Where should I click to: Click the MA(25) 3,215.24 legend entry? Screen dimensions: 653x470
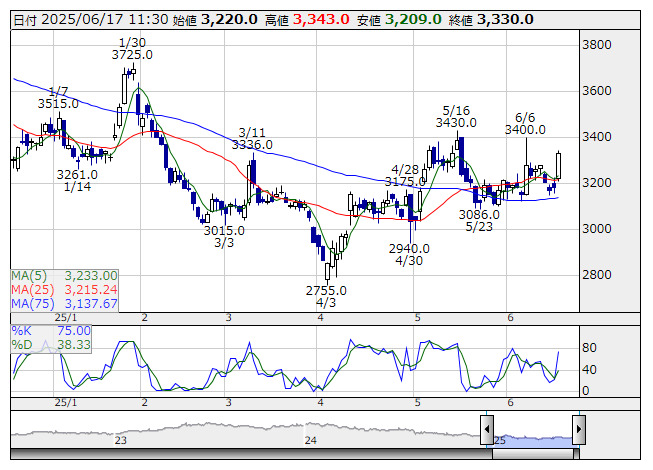[x=64, y=289]
